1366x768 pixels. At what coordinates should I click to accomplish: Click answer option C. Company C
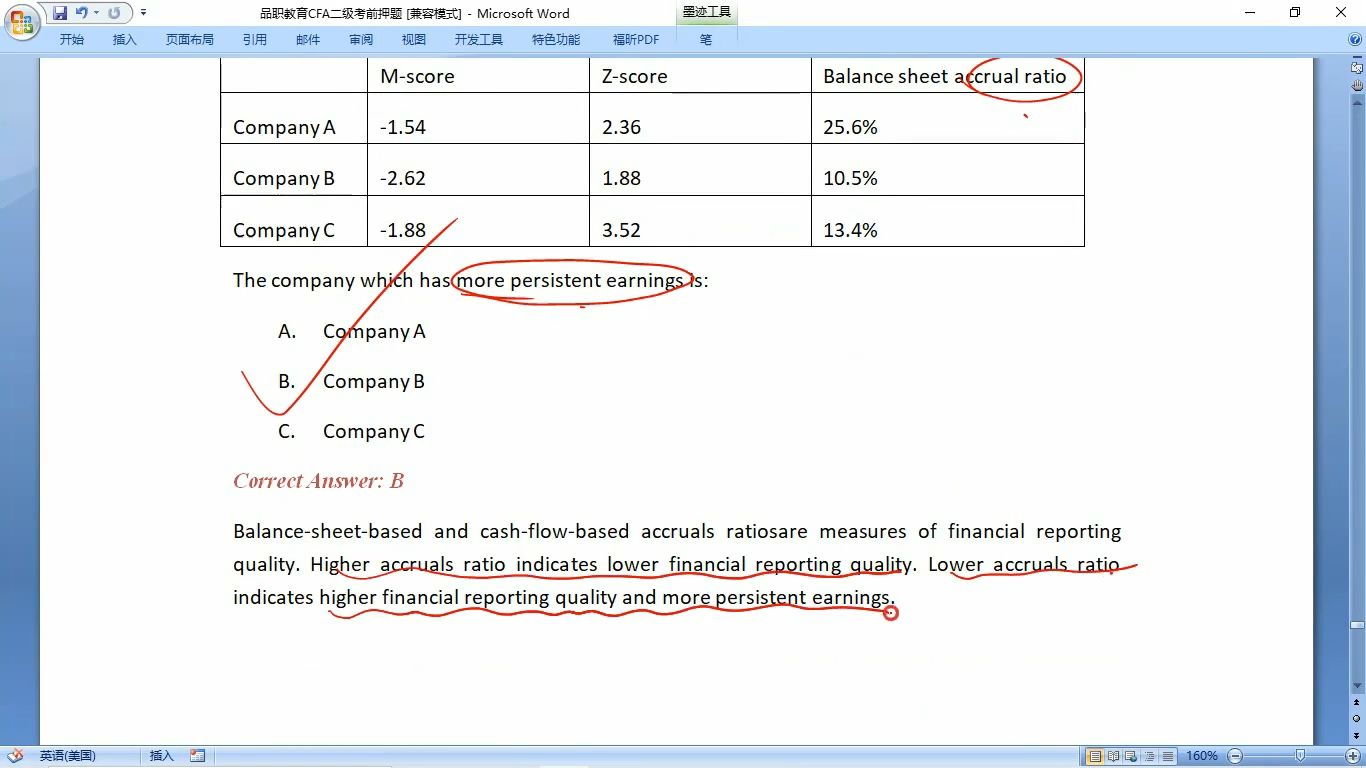[352, 431]
